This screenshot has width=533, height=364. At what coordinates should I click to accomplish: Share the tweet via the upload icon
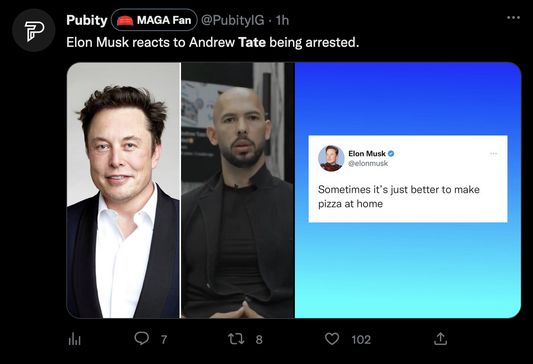point(440,339)
